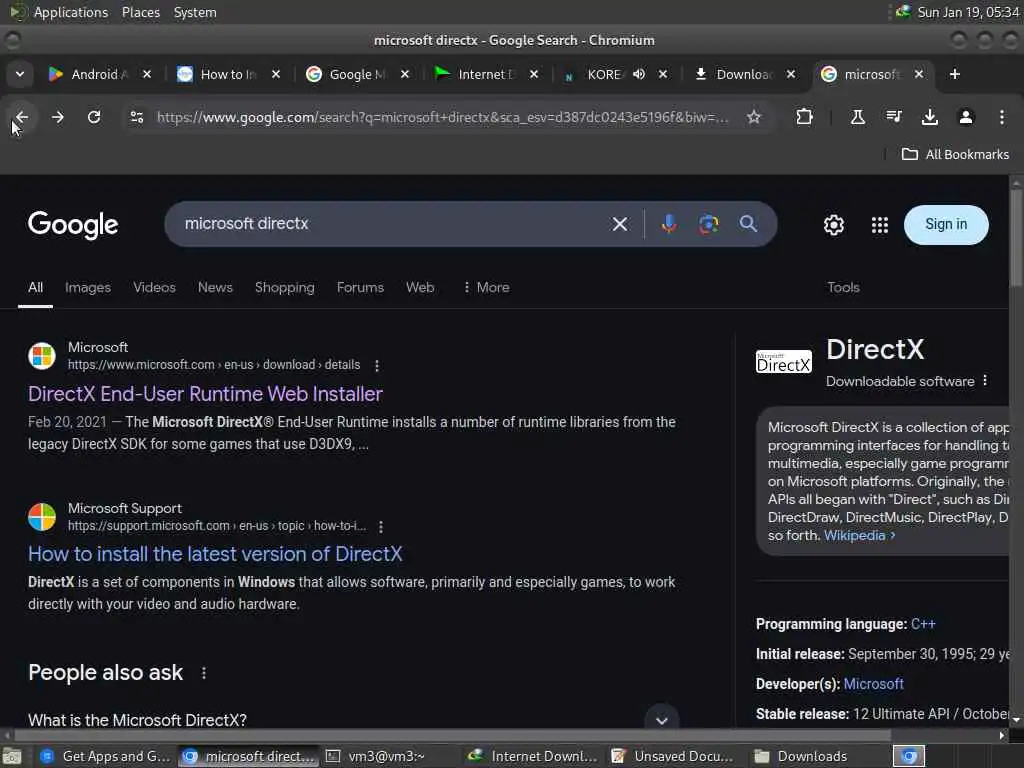Bookmark this page with the star icon

tap(754, 117)
